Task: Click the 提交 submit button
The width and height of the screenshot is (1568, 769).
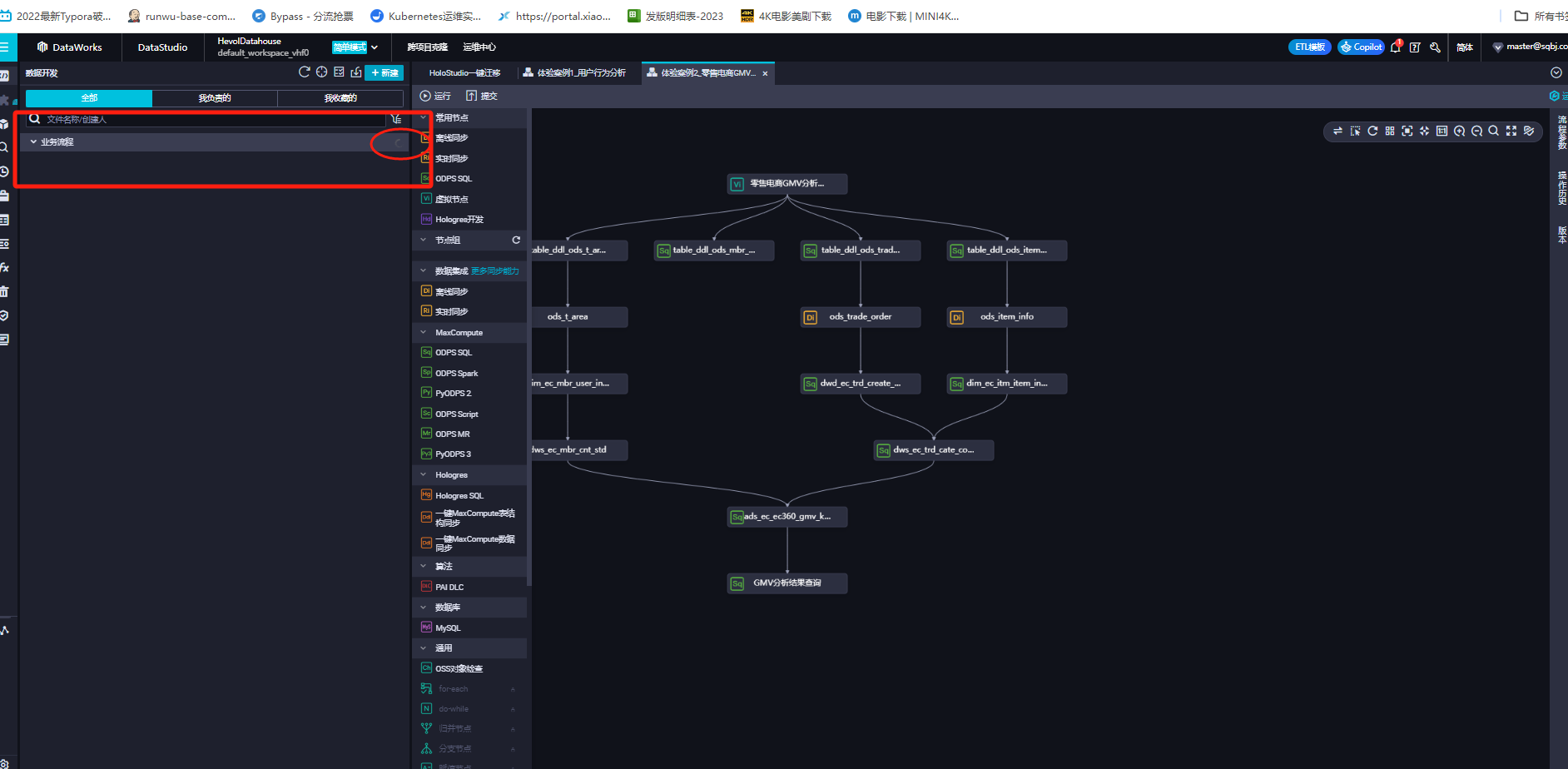Action: click(482, 96)
